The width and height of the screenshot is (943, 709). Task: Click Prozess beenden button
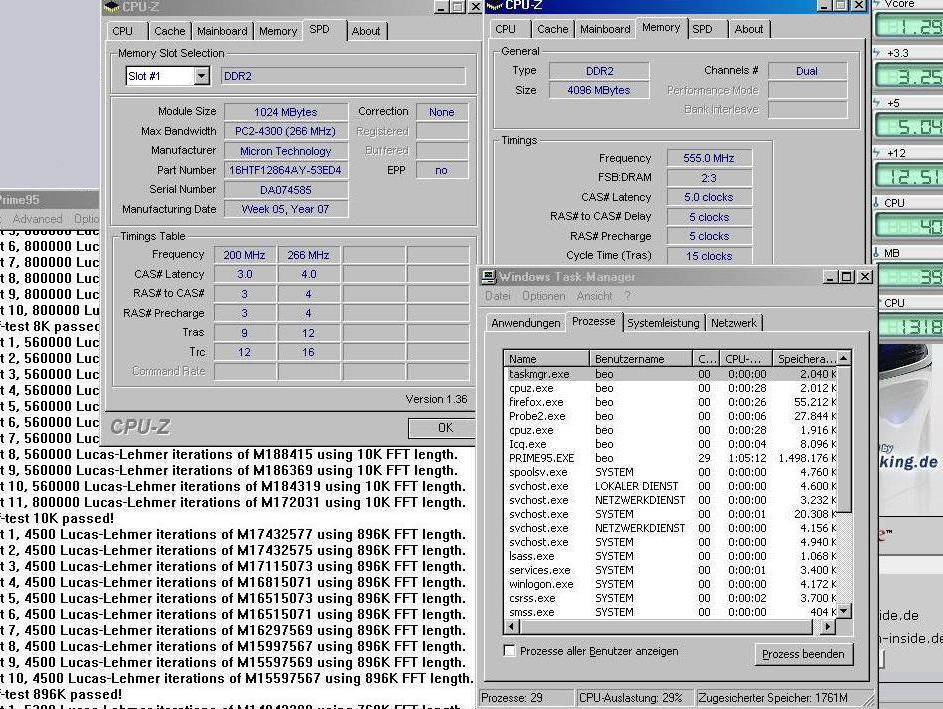coord(803,654)
